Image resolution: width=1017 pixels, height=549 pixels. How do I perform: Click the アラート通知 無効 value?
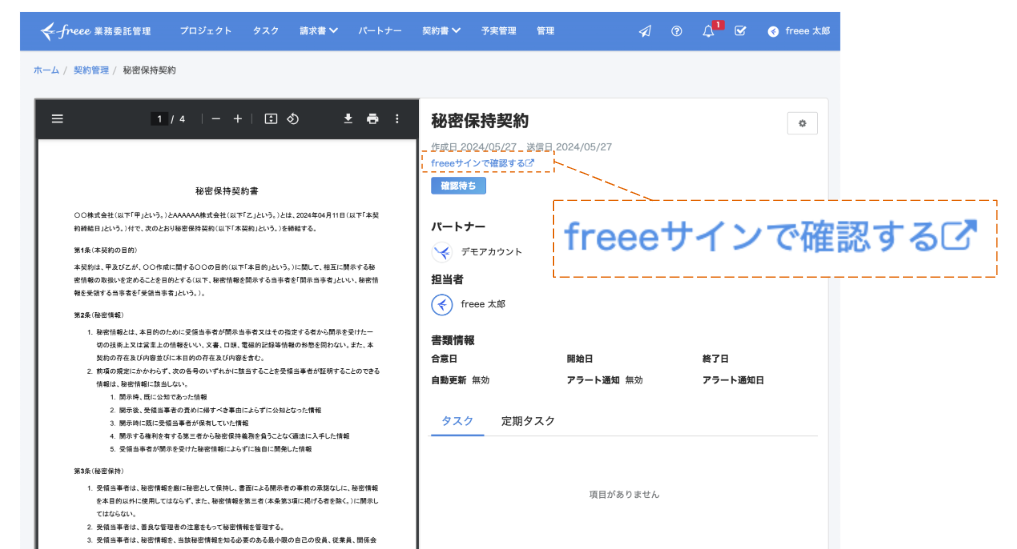point(634,380)
